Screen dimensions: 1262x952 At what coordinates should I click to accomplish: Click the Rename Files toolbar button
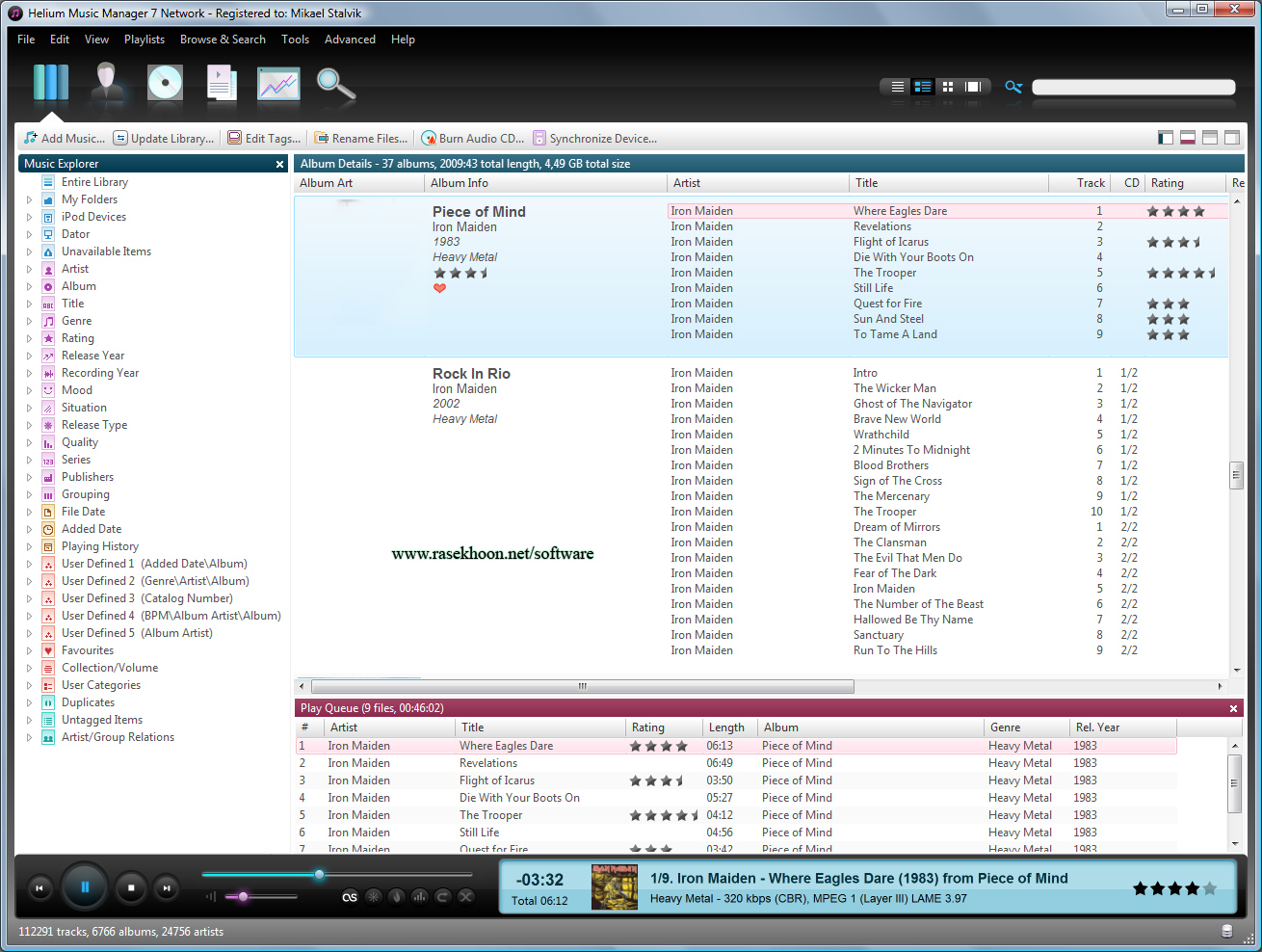tap(361, 138)
